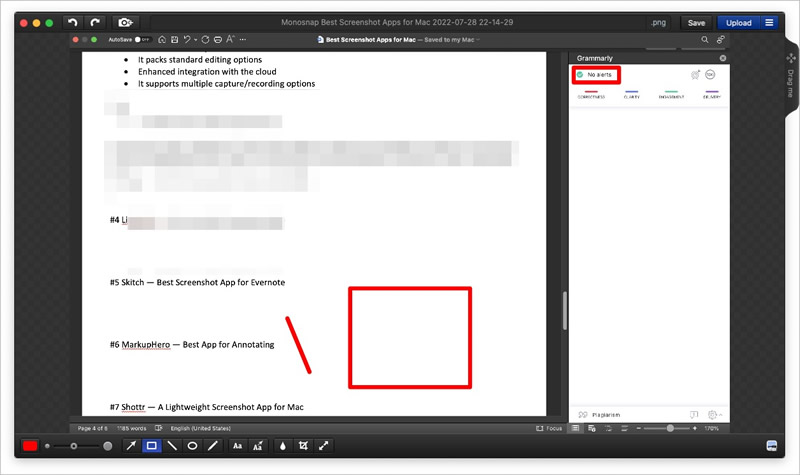Select the Clarity tab in Grammarly

pos(631,95)
